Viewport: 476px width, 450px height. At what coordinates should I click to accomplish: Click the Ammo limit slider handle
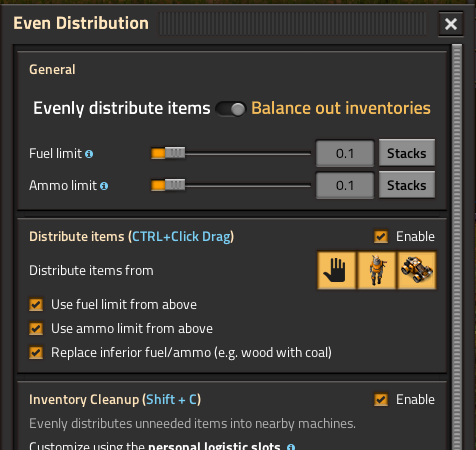click(x=175, y=185)
